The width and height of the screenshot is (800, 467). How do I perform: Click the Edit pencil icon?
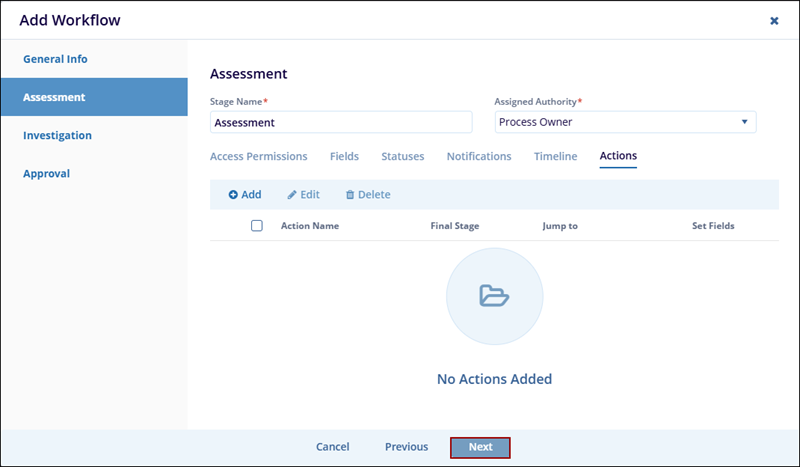[292, 195]
